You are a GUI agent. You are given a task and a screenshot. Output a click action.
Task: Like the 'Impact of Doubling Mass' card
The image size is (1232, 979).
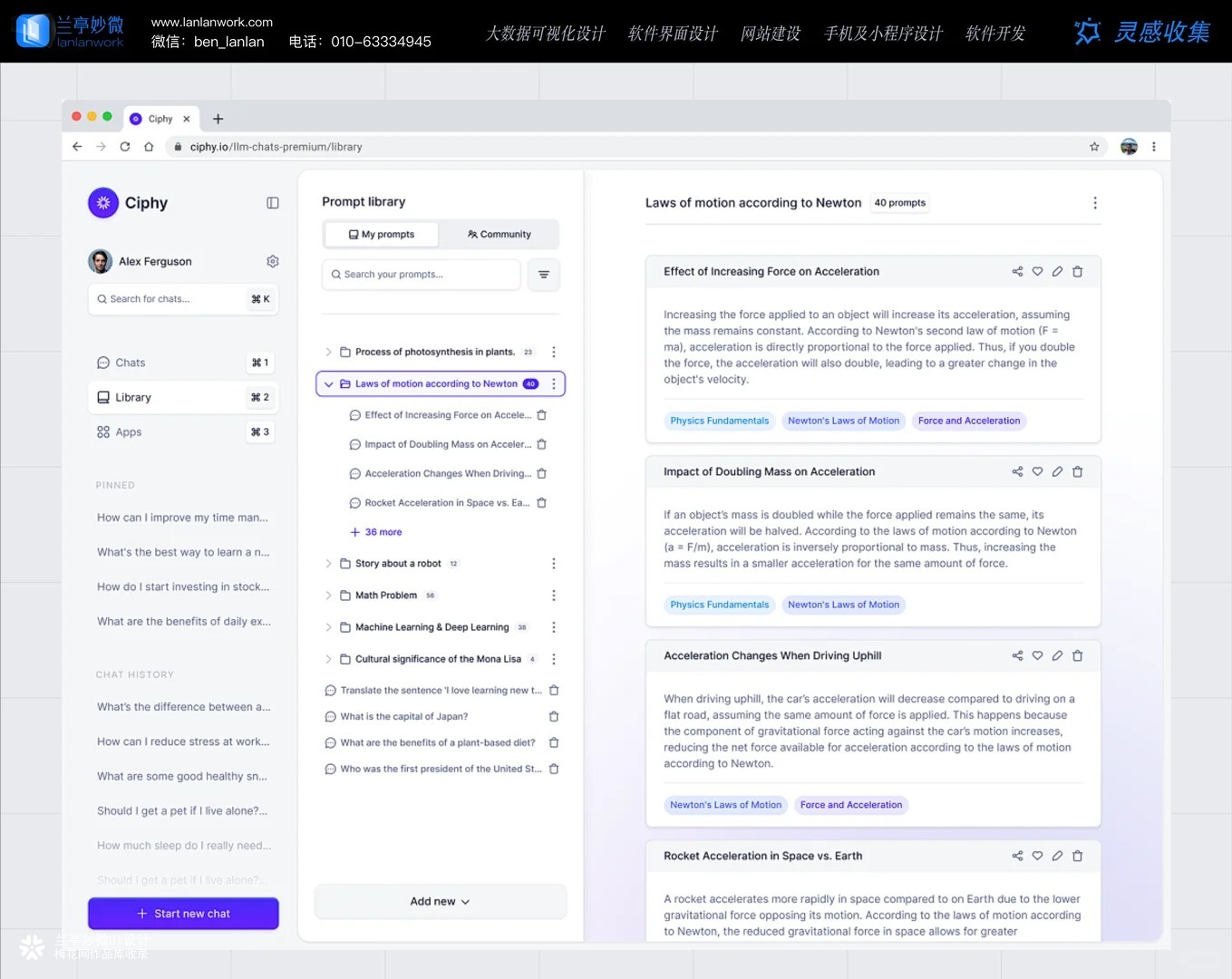[x=1037, y=471]
